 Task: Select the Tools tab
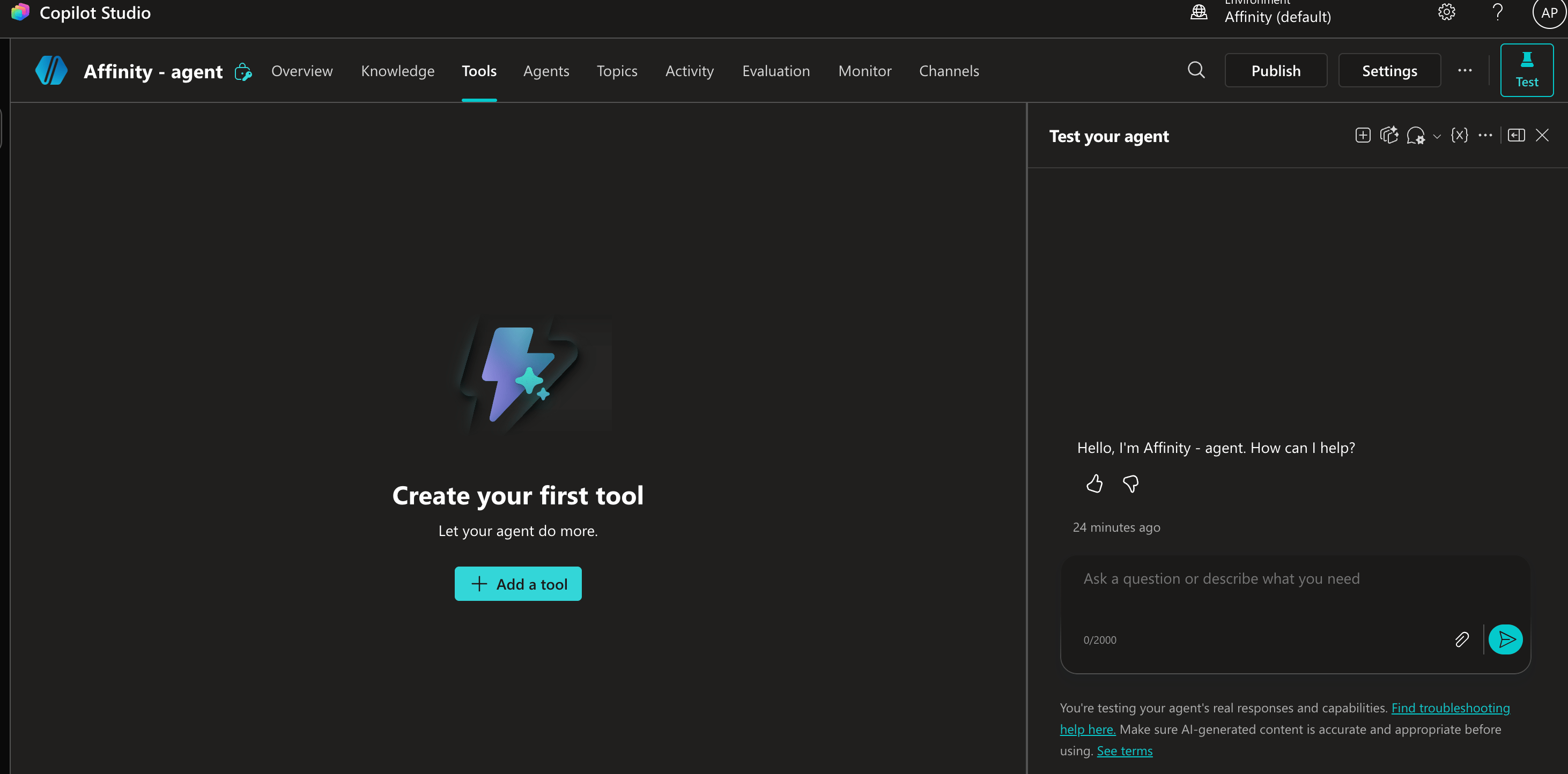point(479,71)
